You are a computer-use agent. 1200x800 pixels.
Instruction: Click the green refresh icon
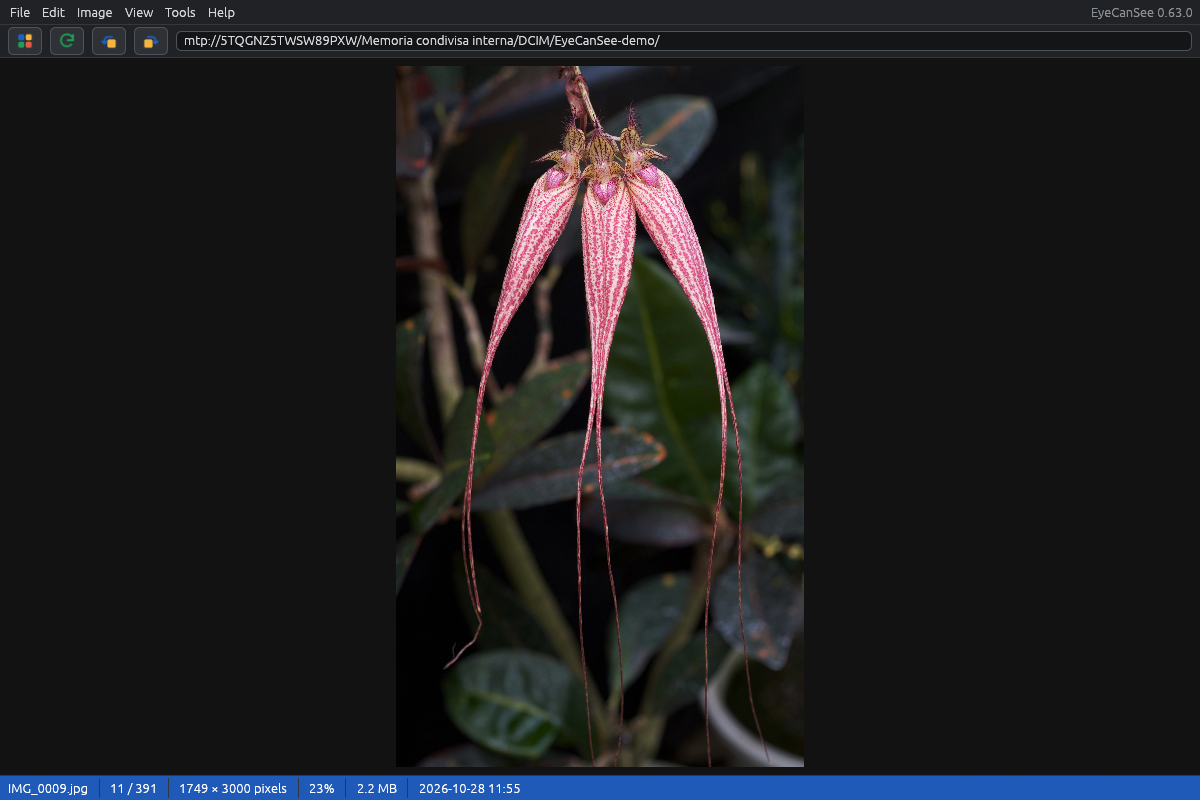coord(67,41)
